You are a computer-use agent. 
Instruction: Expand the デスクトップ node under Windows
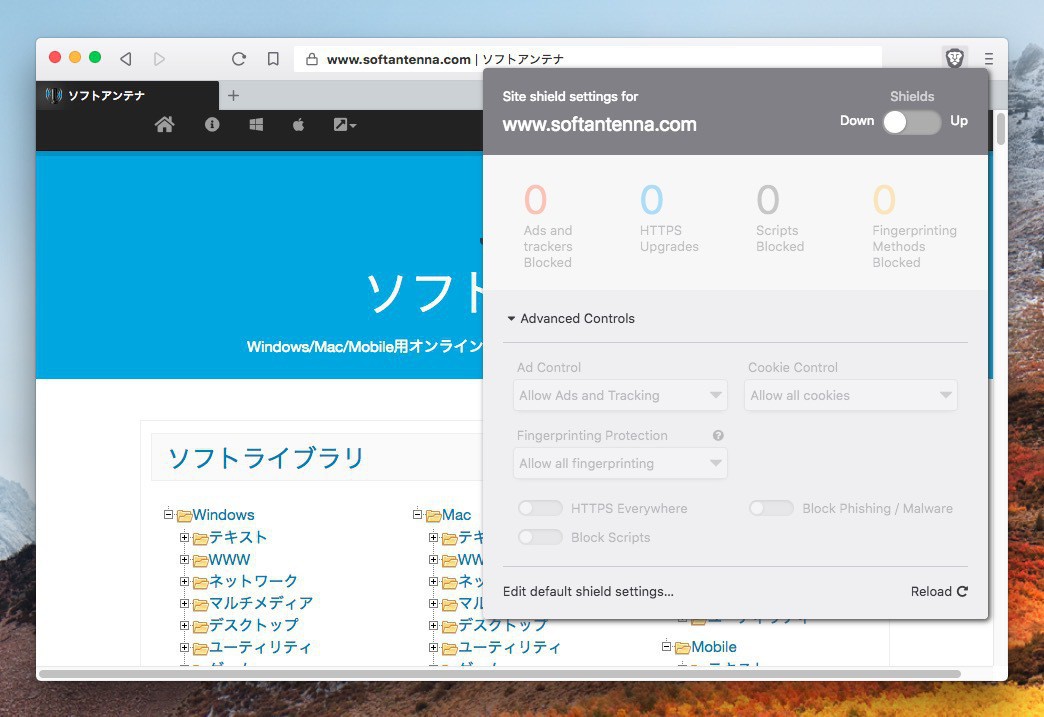[184, 625]
